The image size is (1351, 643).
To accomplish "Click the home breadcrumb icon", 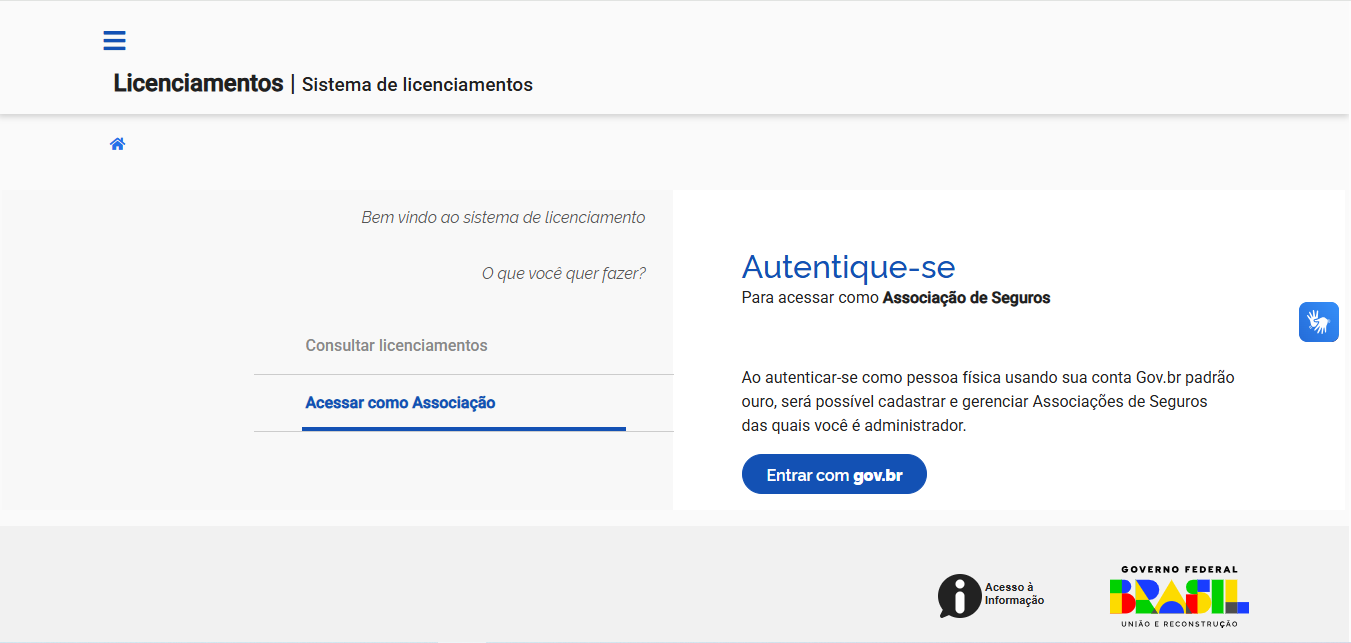I will pos(117,144).
